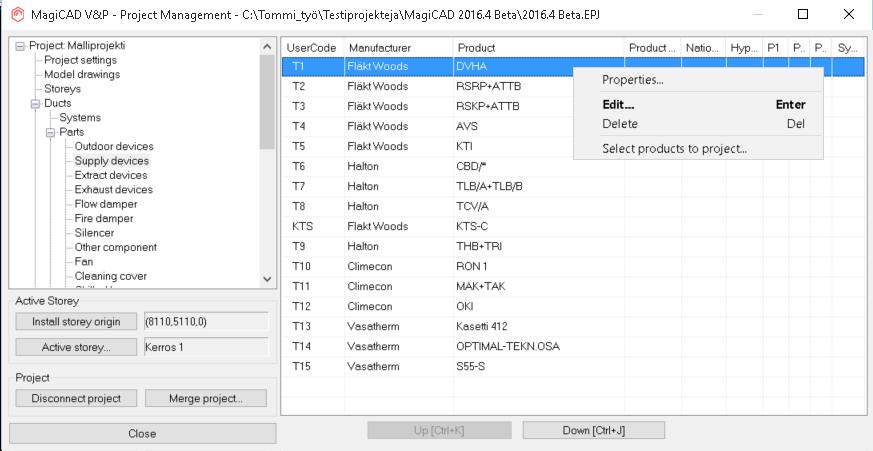
Task: Click the P1 column header
Action: (x=776, y=48)
